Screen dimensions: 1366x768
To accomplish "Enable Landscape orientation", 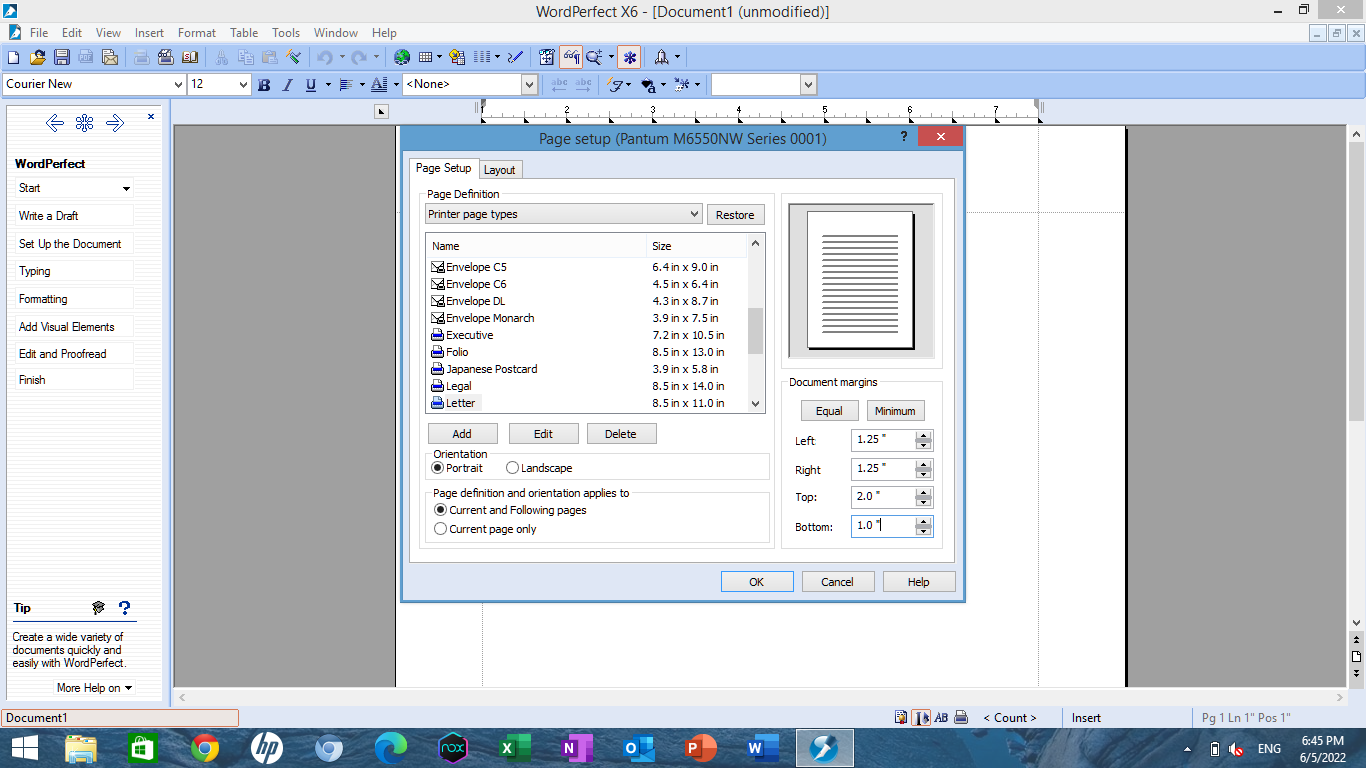I will (x=513, y=467).
